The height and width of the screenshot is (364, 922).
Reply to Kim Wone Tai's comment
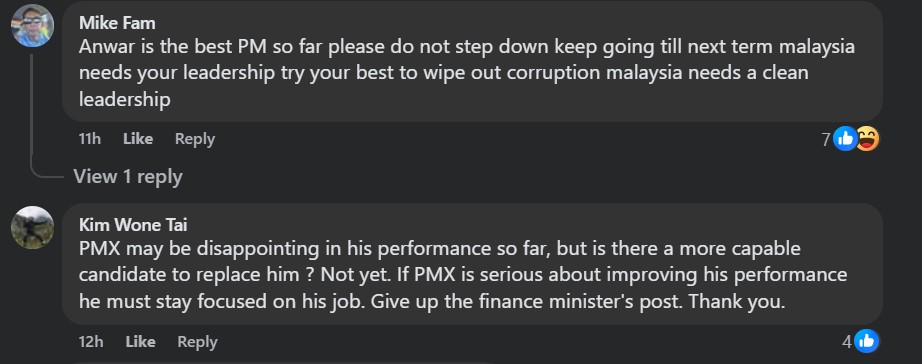pyautogui.click(x=197, y=342)
